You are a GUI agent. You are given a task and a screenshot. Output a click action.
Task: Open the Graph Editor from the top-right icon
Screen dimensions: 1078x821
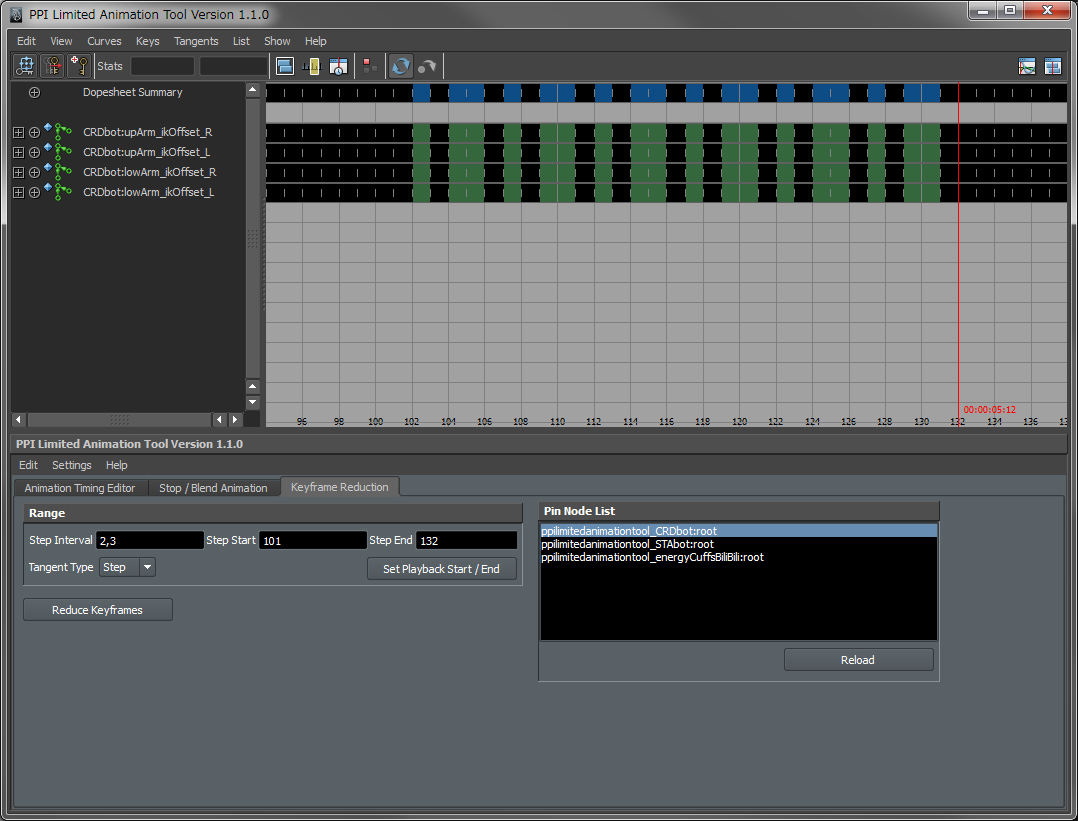point(1026,66)
